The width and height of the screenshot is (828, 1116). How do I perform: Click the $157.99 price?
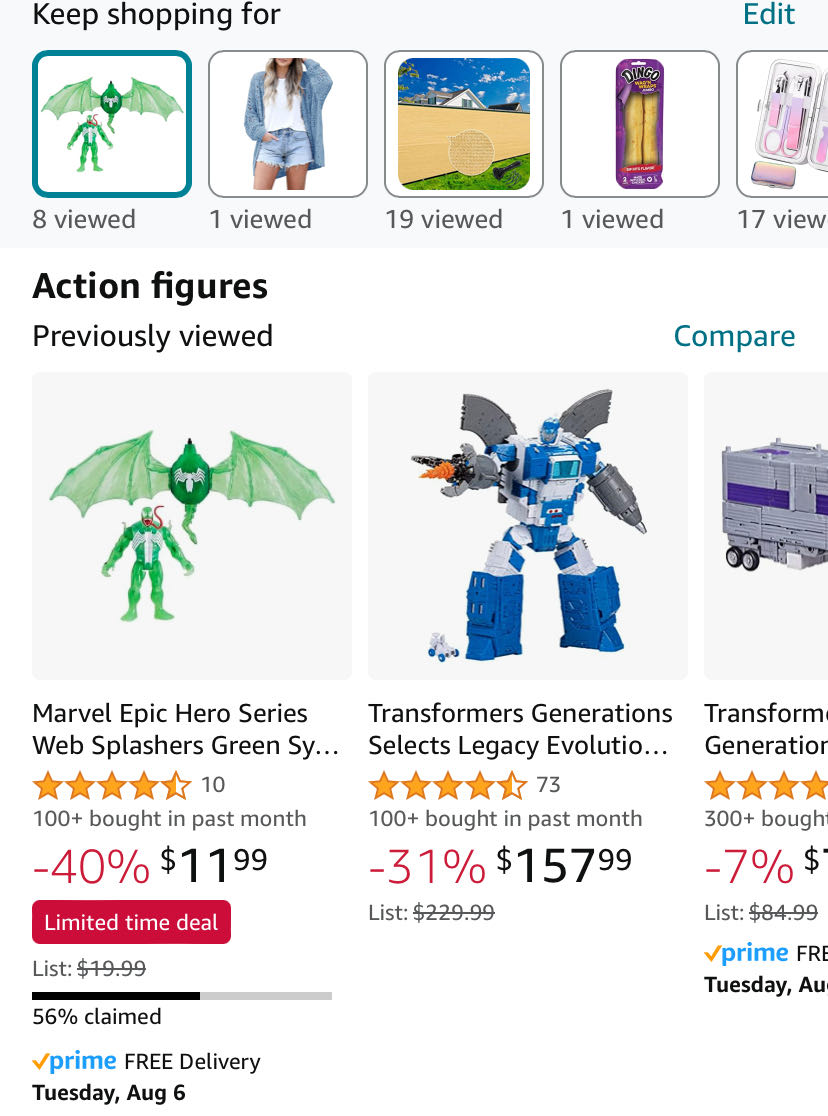[x=564, y=866]
